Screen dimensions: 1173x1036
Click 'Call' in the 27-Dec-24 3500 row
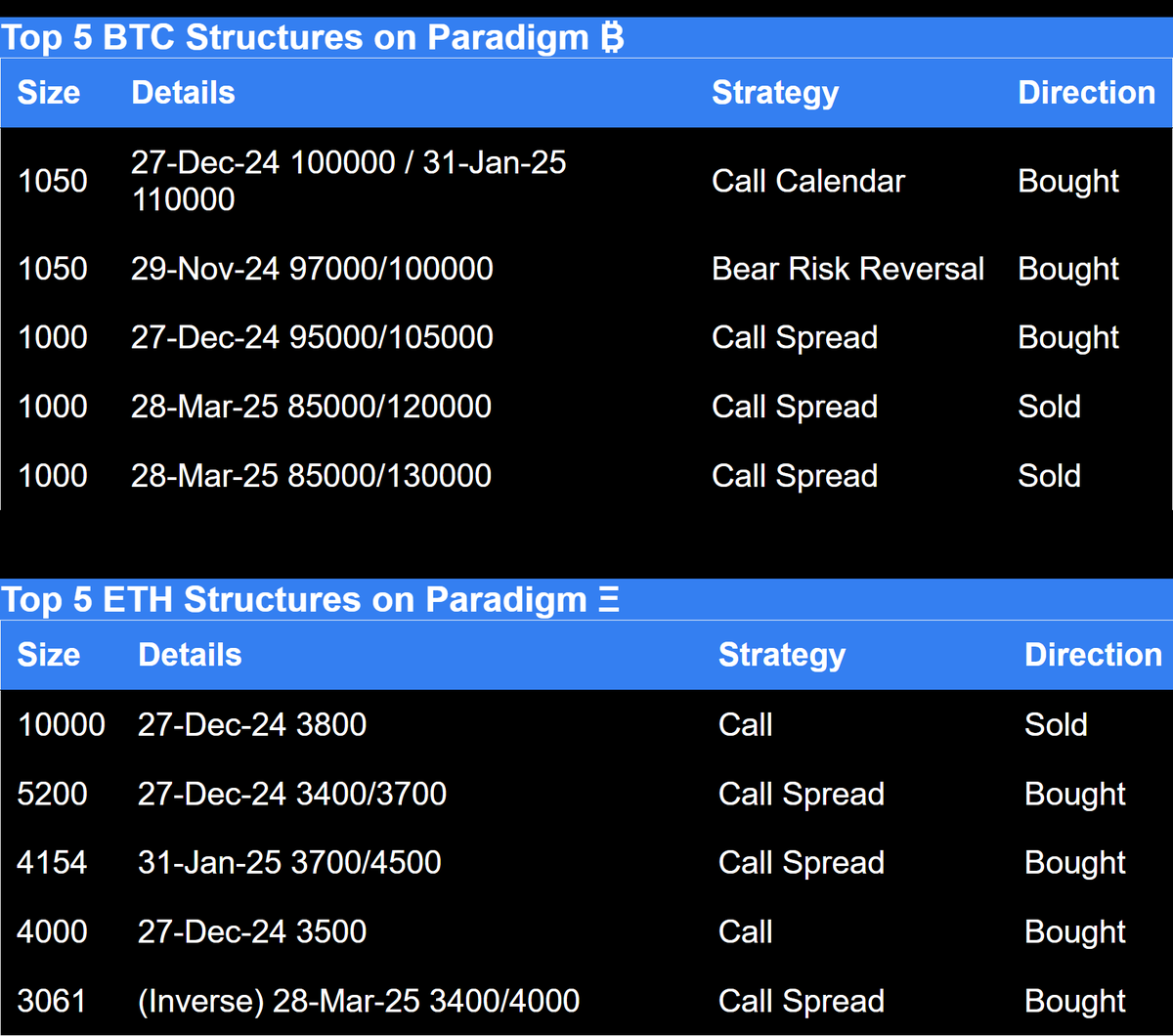click(746, 931)
